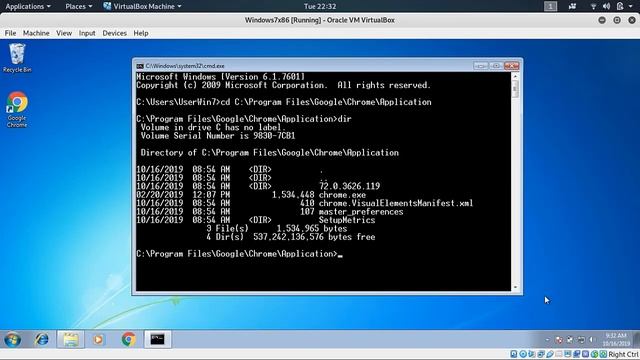Image resolution: width=640 pixels, height=360 pixels.
Task: Open the Tue 22:32 clock calendar
Action: point(320,6)
